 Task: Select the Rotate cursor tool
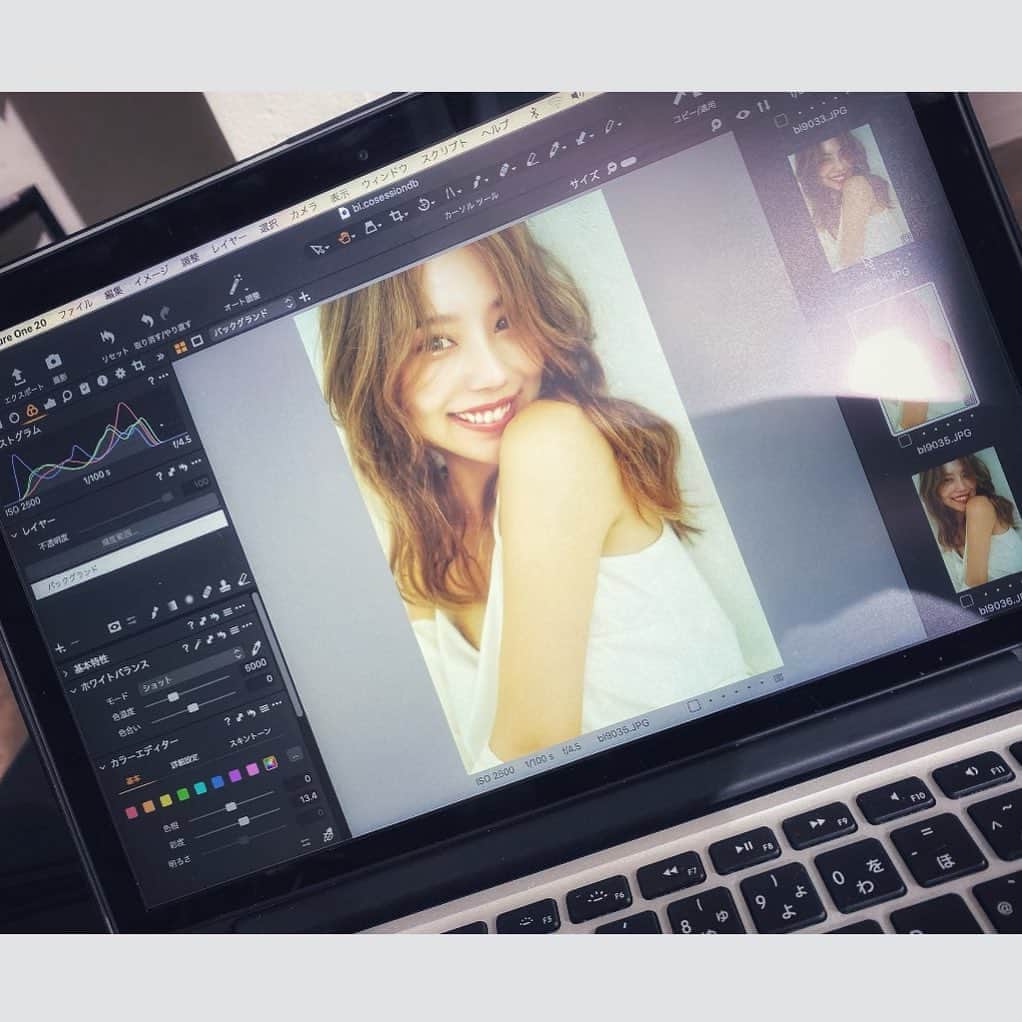point(425,204)
